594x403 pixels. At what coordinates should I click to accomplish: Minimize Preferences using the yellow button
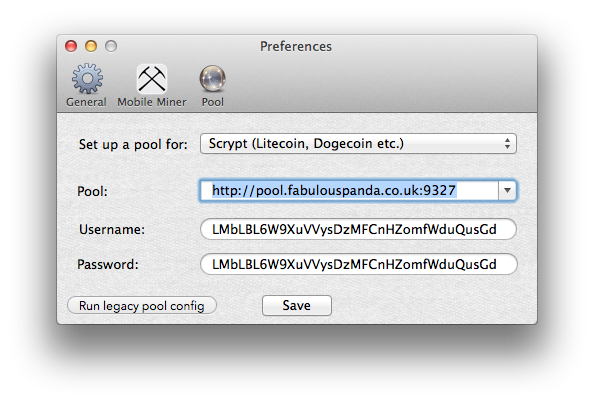point(91,46)
